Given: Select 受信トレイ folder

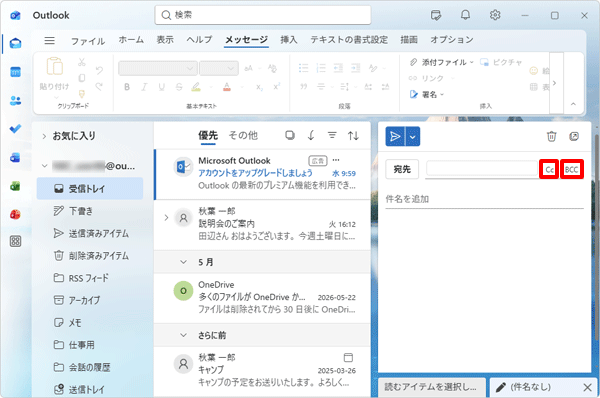Looking at the screenshot, I should pyautogui.click(x=90, y=188).
